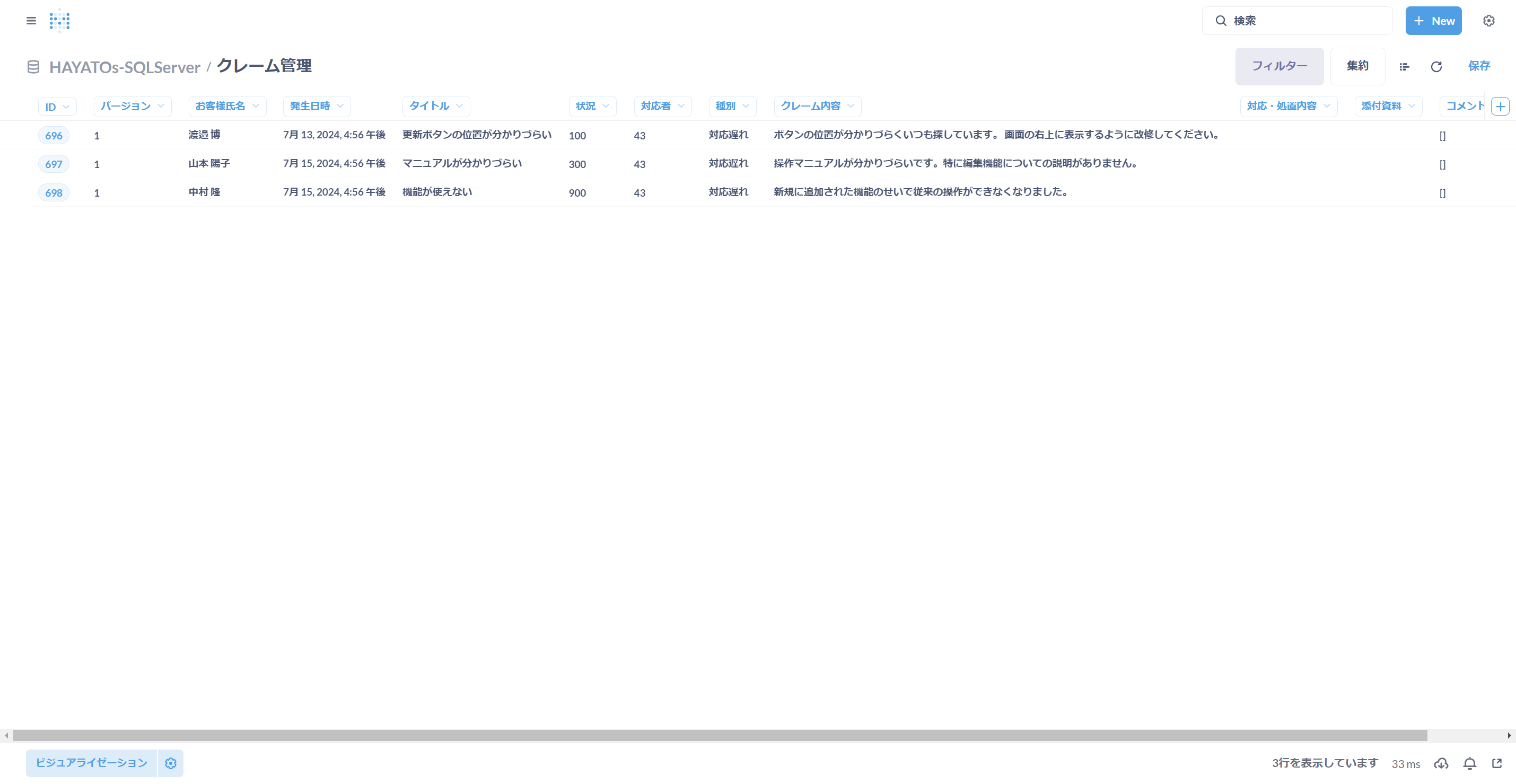Open record ID 698
The width and height of the screenshot is (1516, 784).
tap(54, 193)
